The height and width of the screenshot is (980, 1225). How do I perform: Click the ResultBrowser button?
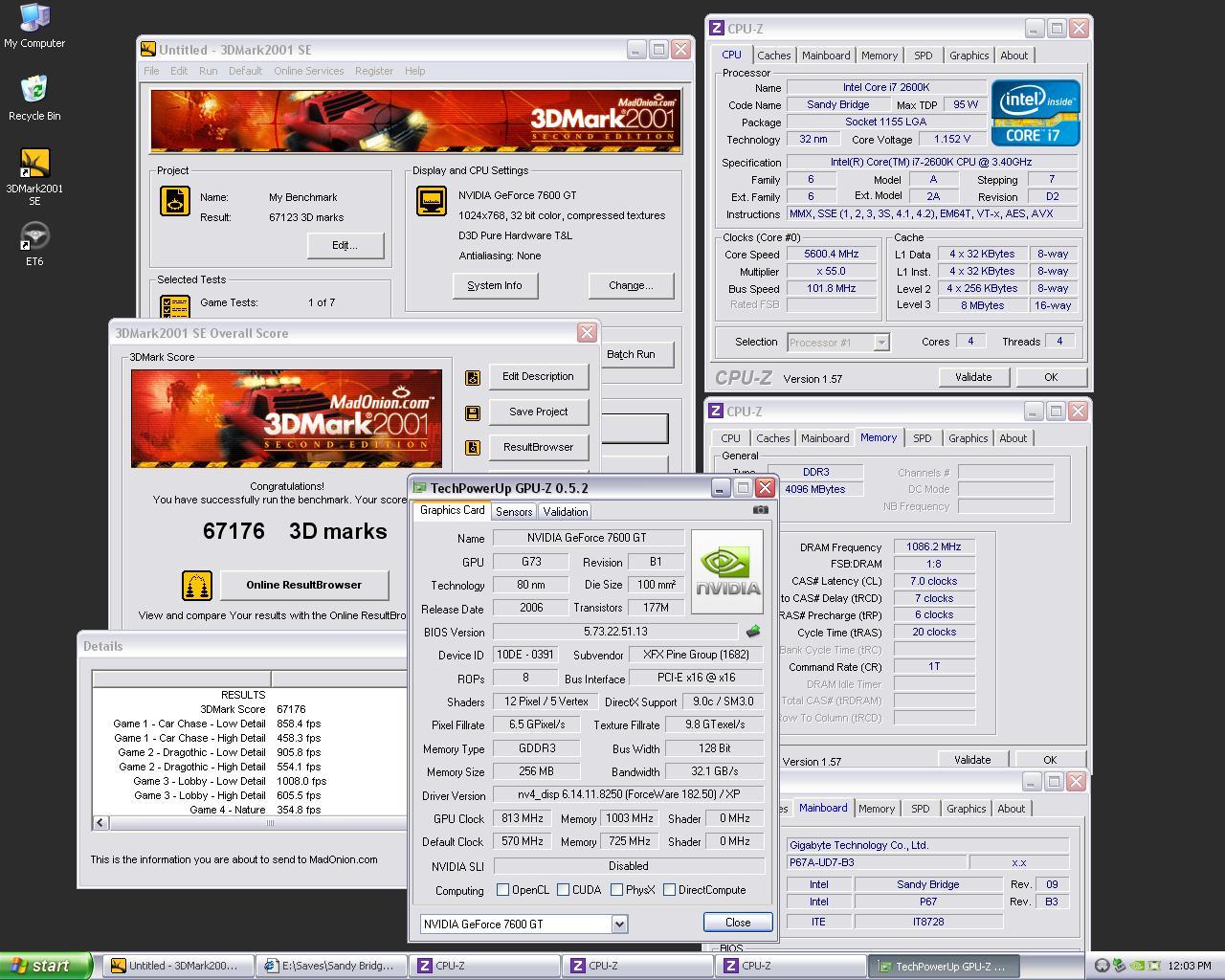pyautogui.click(x=538, y=447)
